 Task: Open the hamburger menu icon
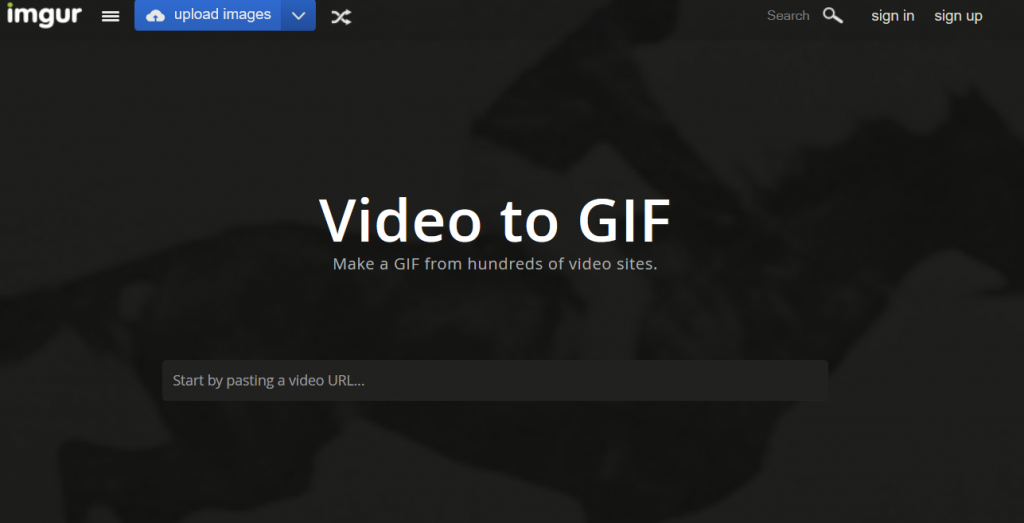[x=111, y=16]
